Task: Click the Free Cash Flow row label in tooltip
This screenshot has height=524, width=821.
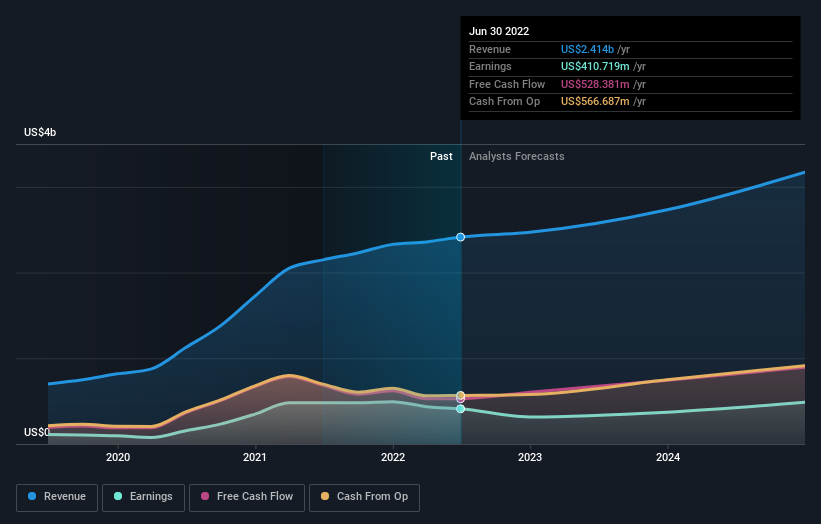Action: point(507,84)
